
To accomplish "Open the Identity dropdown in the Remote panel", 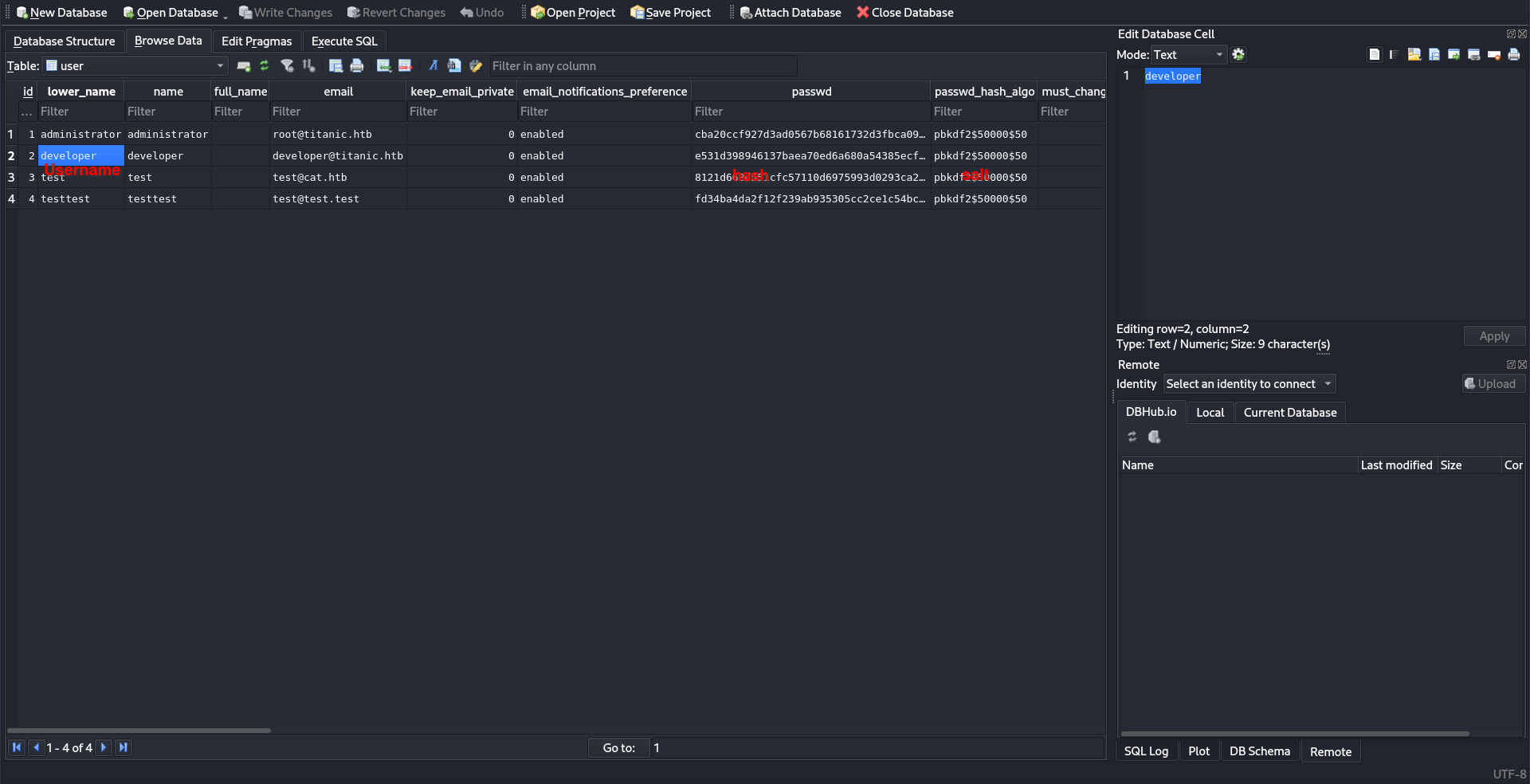I will [1249, 384].
